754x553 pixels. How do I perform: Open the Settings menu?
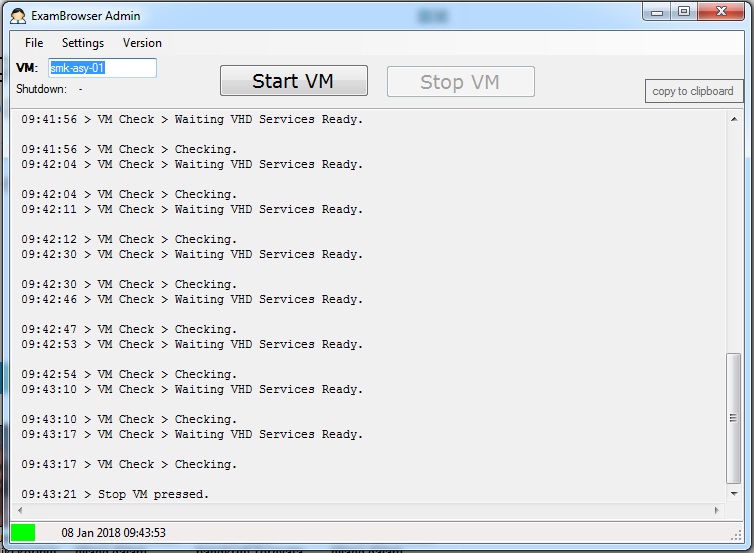[83, 43]
